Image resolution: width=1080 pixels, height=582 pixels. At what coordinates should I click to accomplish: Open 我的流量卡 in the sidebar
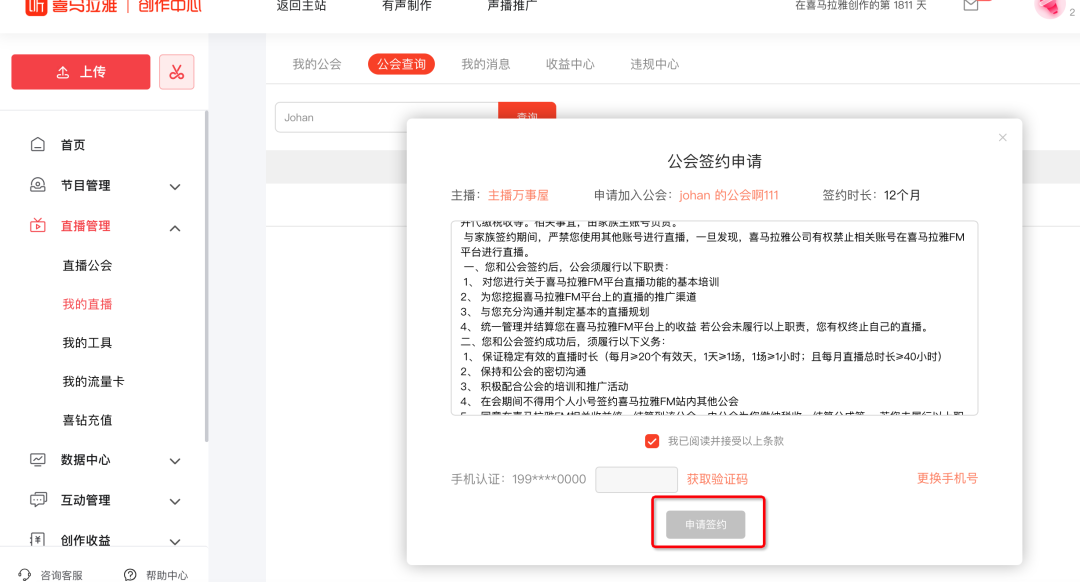coord(93,381)
